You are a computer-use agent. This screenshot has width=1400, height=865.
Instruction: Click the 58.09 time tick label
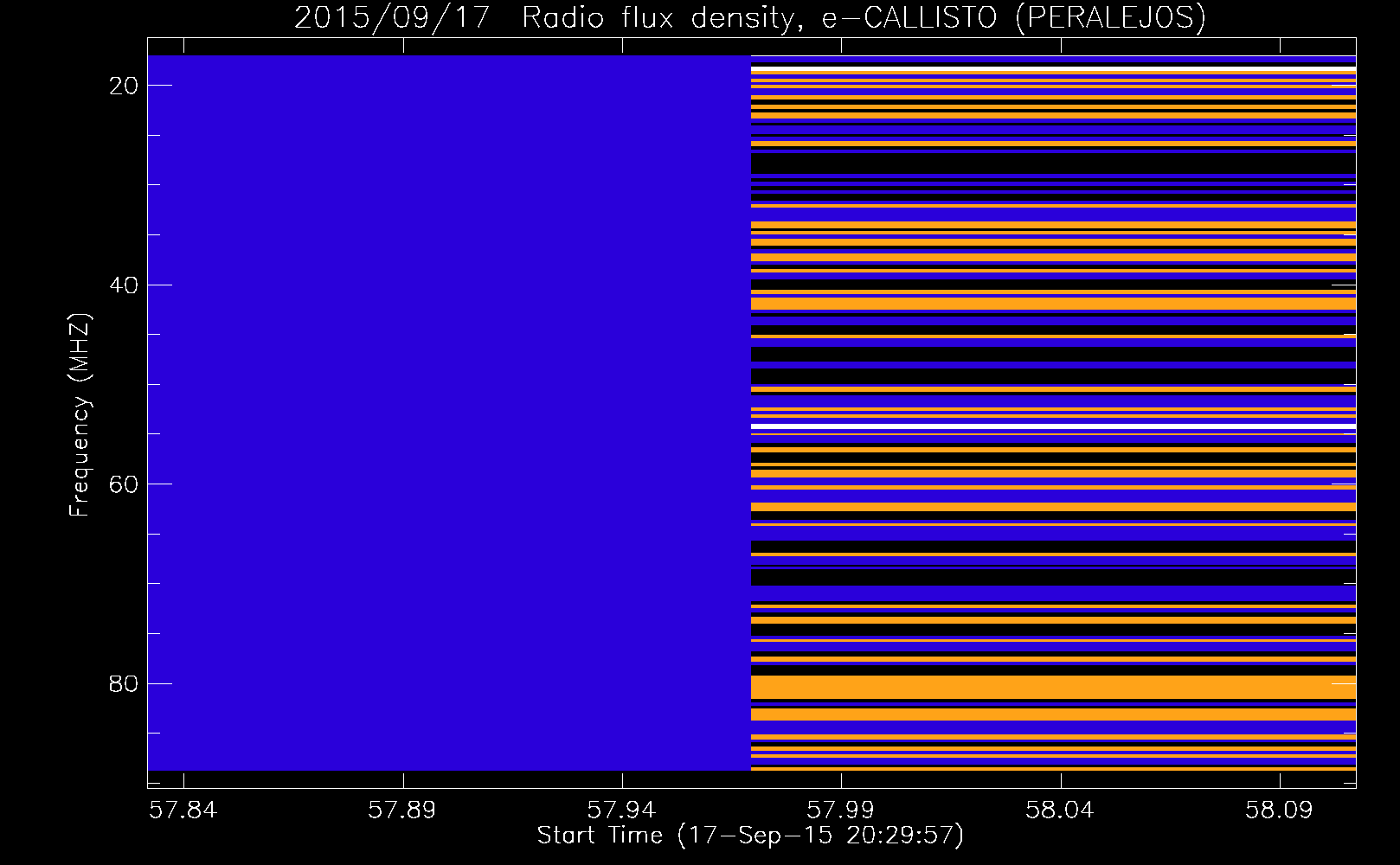coord(1279,811)
